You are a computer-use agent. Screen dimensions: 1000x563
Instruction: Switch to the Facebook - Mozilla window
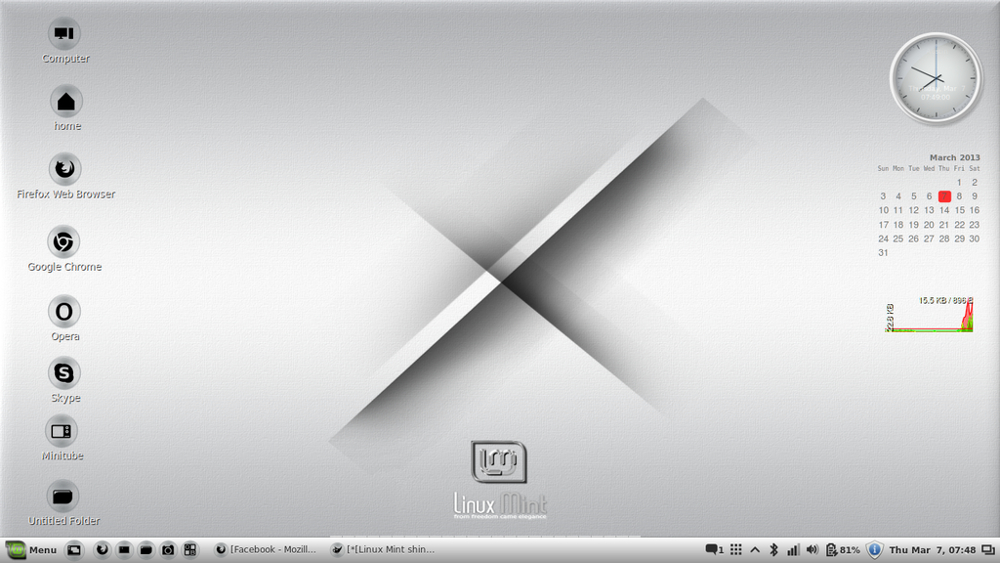click(265, 550)
